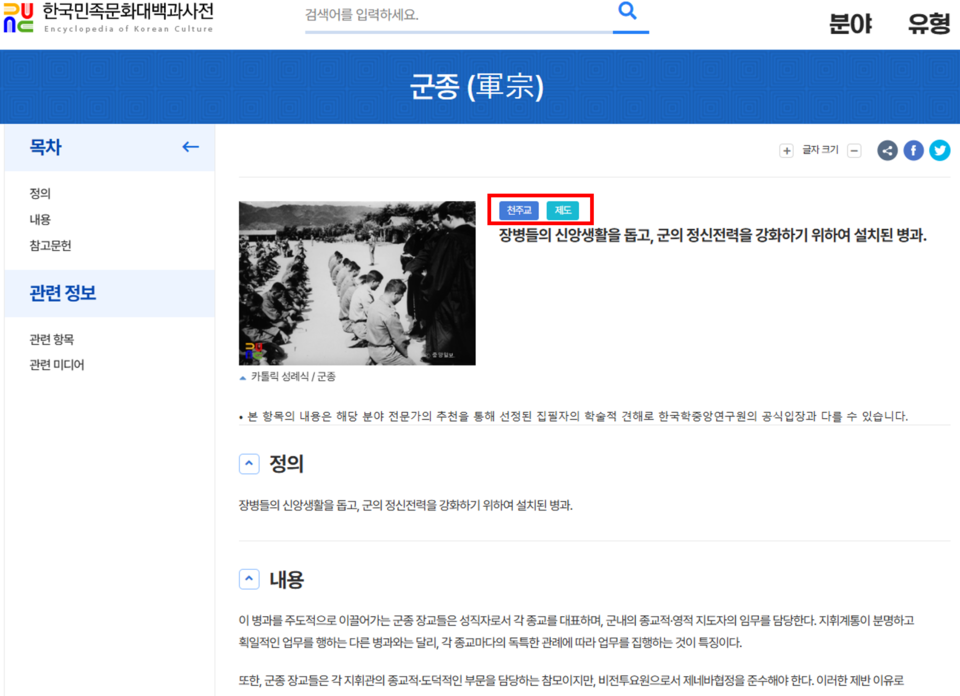Go to 관련 미디어 in sidebar
This screenshot has height=696, width=960.
57,365
